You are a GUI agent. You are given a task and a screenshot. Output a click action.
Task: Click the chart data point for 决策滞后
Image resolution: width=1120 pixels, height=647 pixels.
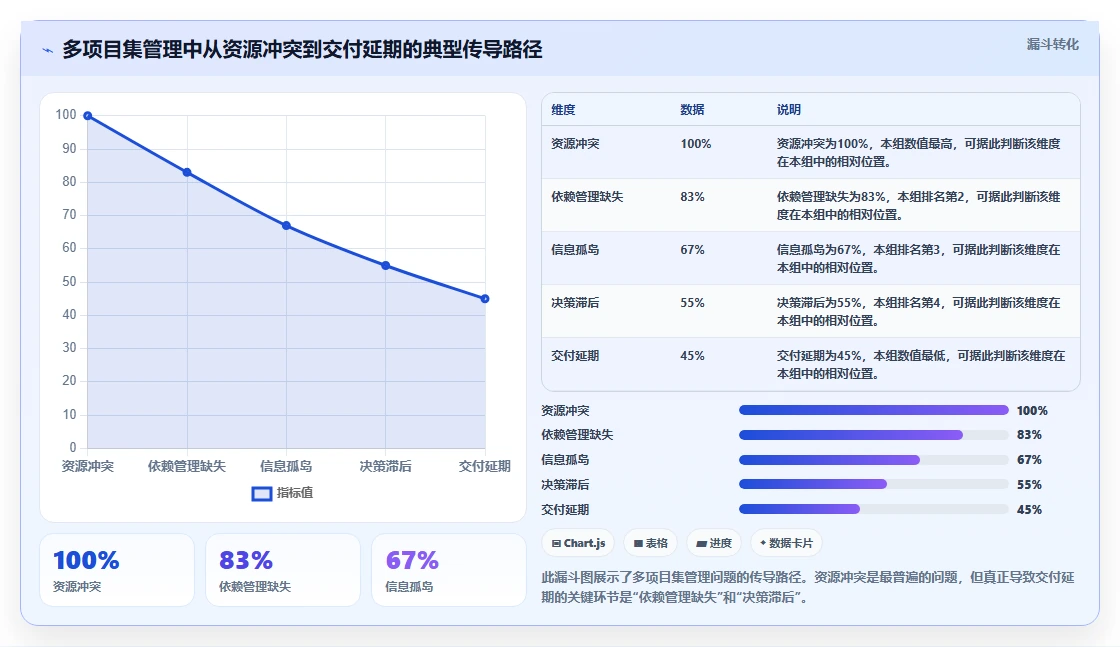(386, 266)
